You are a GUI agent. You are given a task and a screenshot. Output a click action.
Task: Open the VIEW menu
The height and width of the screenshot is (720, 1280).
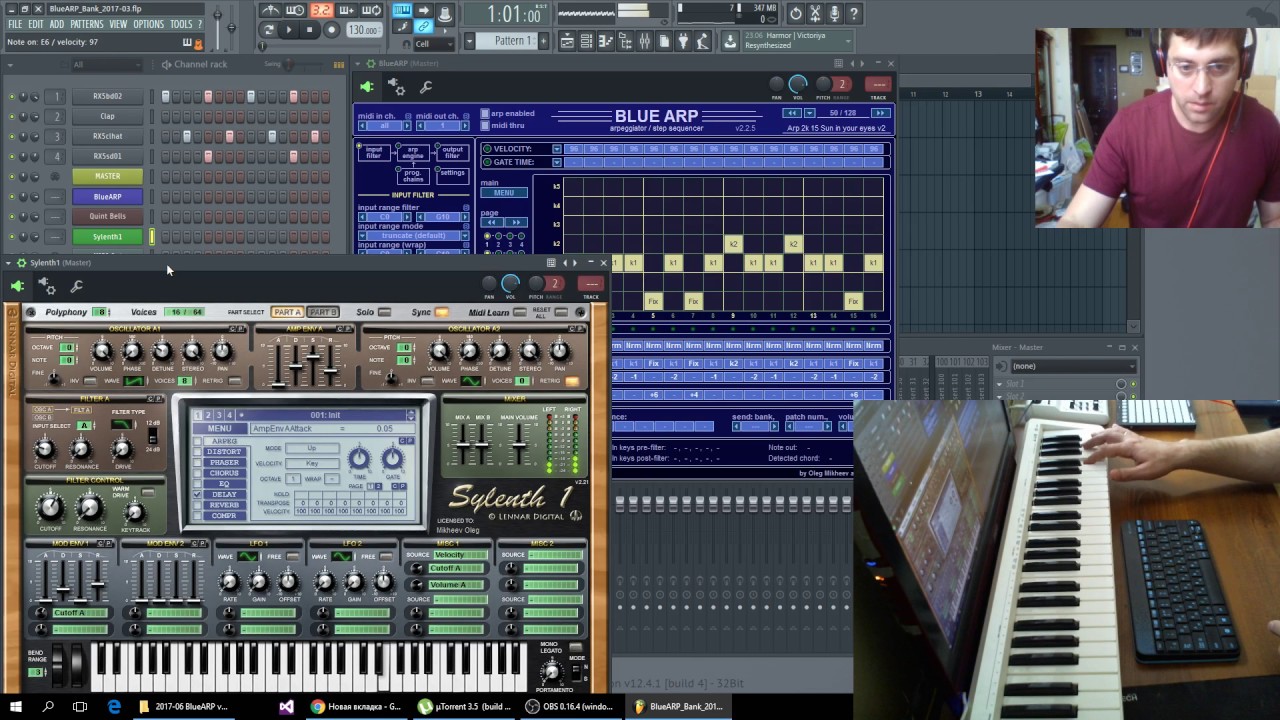(118, 24)
